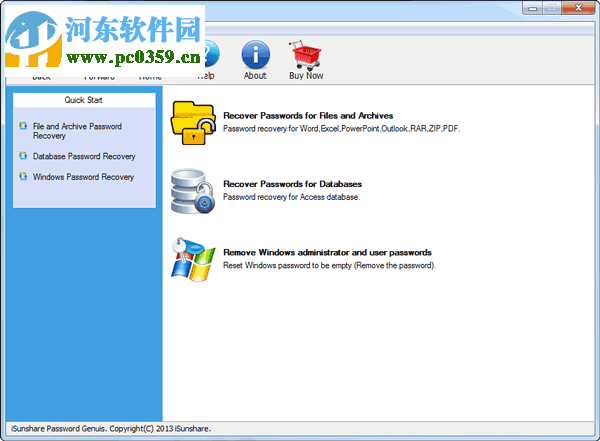Screen dimensions: 600x441
Task: Click bullet icon beside Database Password Recovery
Action: tap(23, 156)
